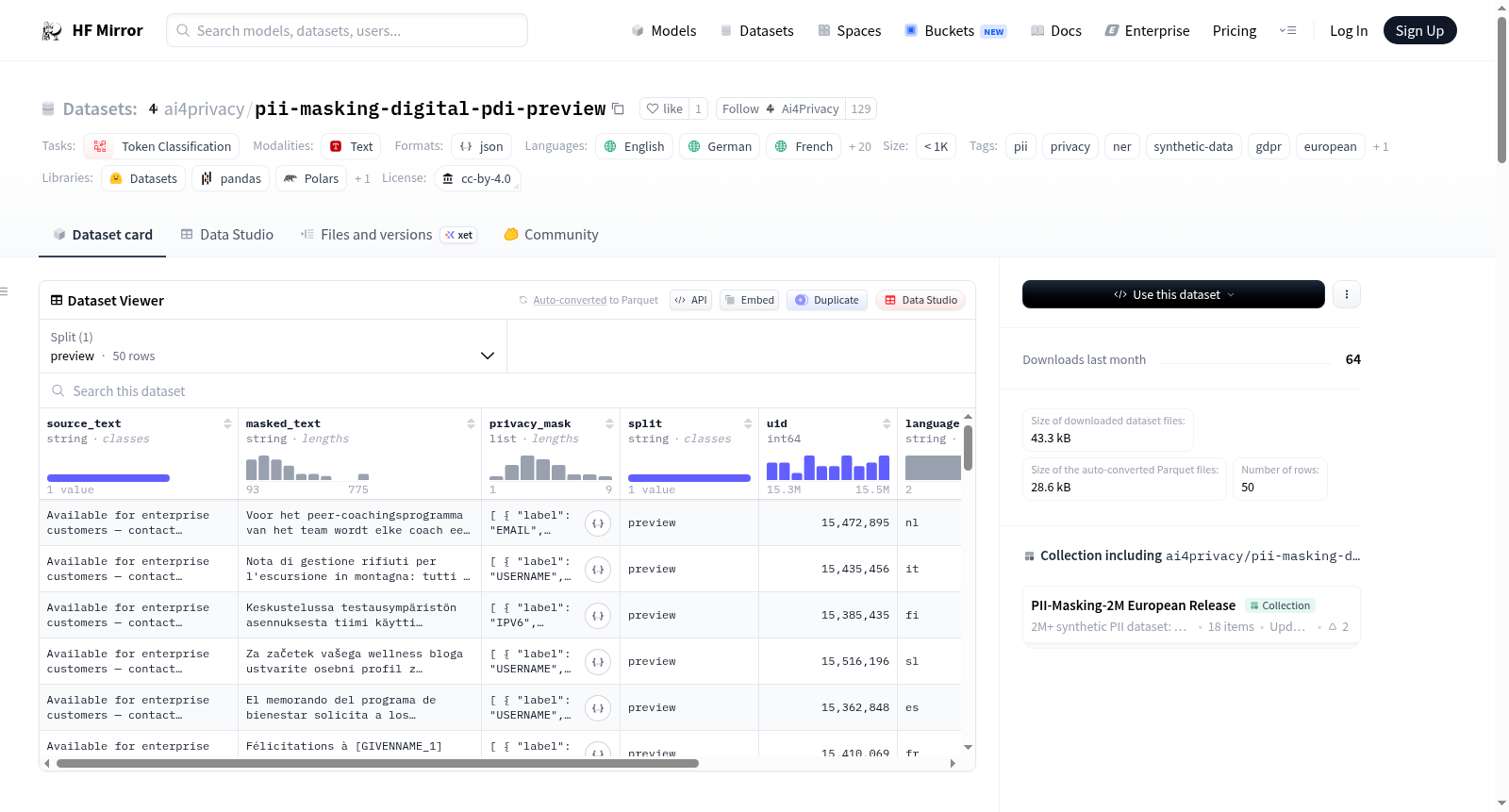Viewport: 1509px width, 812px height.
Task: Click the gdpr tag
Action: [1269, 146]
